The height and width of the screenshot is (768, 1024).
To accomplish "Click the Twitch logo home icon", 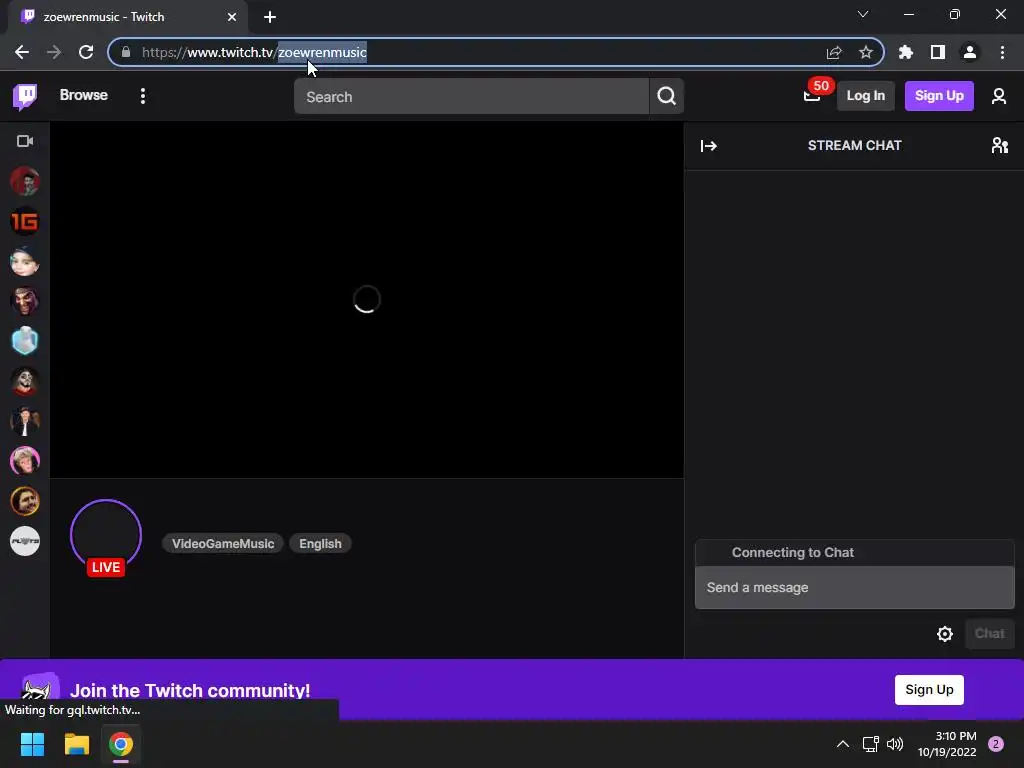I will pyautogui.click(x=25, y=97).
